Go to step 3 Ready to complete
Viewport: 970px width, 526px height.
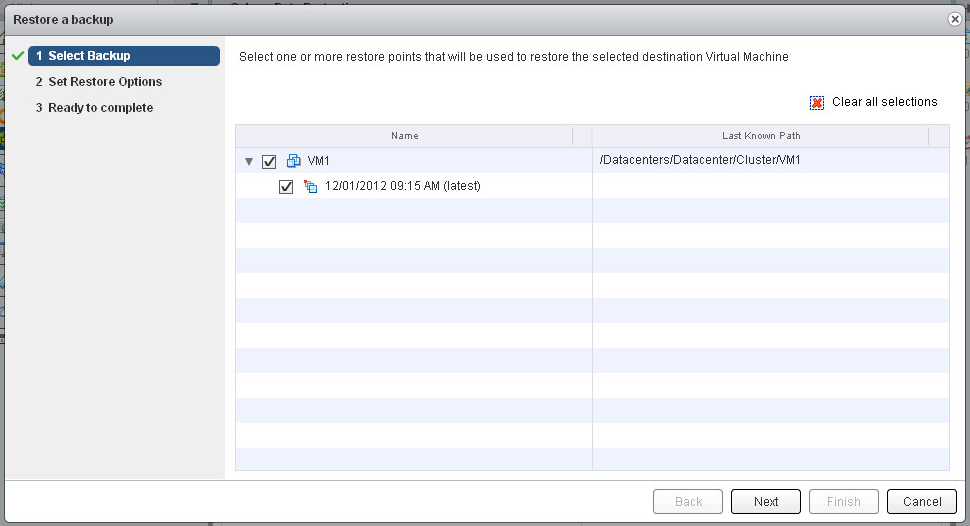point(94,108)
